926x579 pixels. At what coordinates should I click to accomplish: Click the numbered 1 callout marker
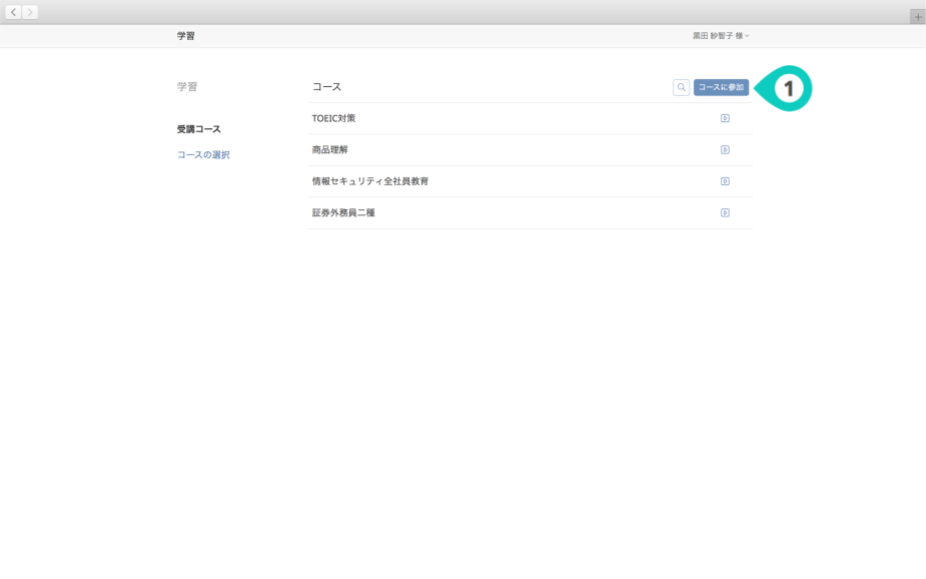[x=788, y=89]
